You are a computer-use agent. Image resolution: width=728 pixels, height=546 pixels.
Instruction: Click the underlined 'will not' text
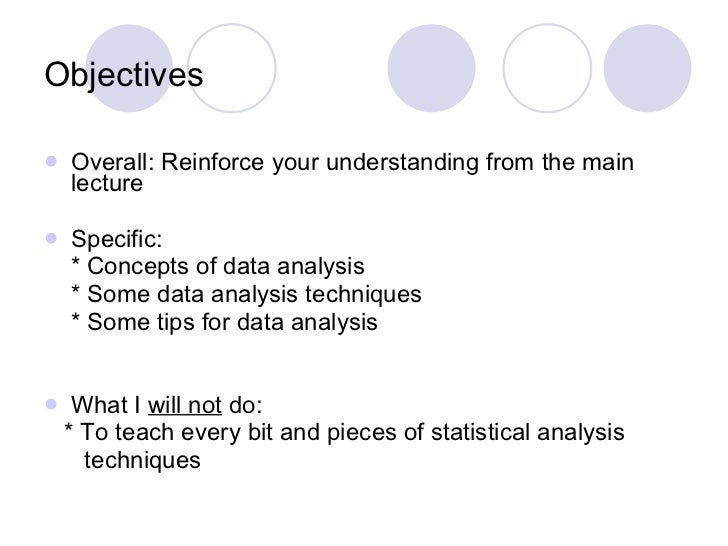185,405
